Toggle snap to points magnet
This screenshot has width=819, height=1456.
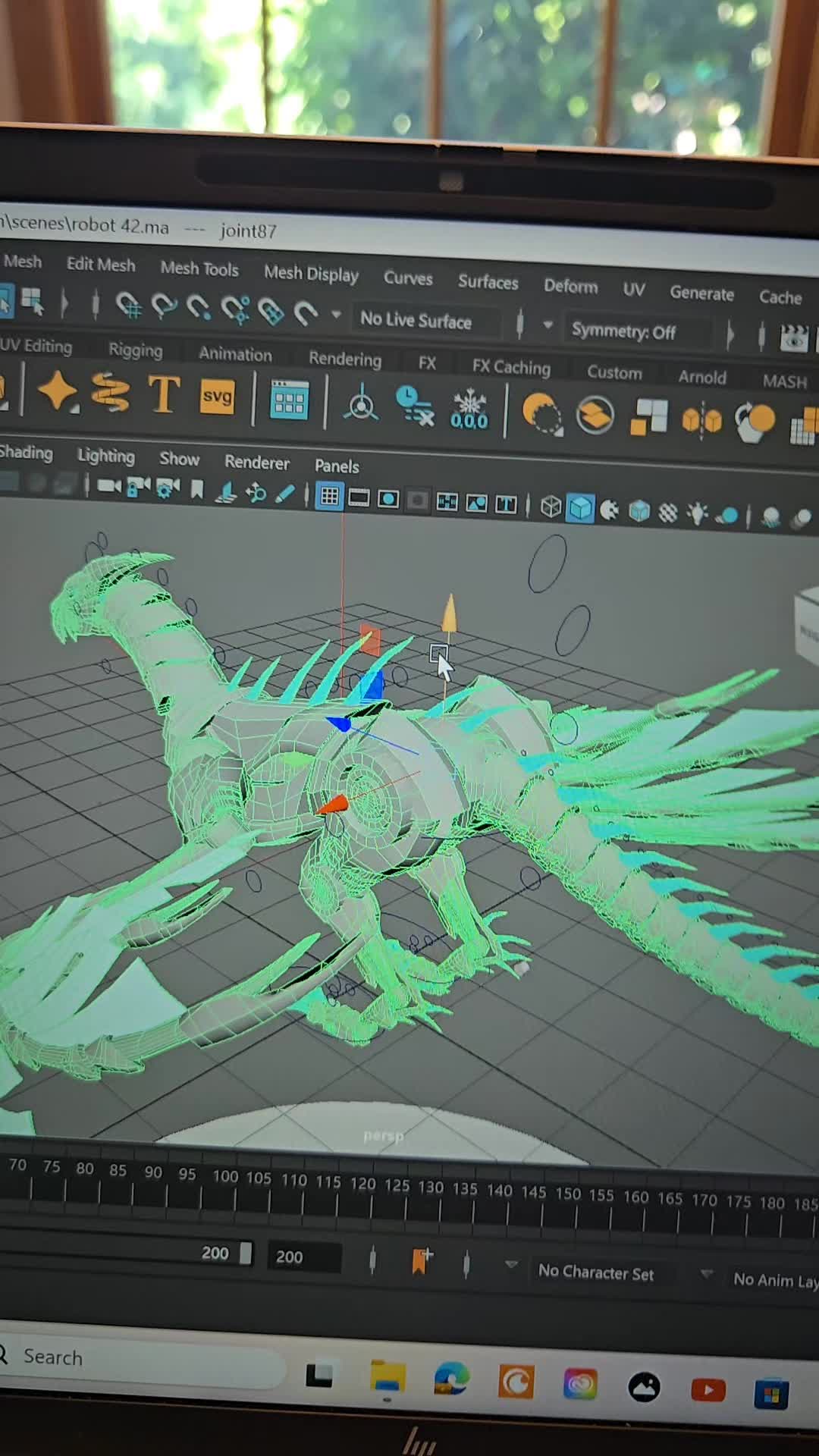199,308
